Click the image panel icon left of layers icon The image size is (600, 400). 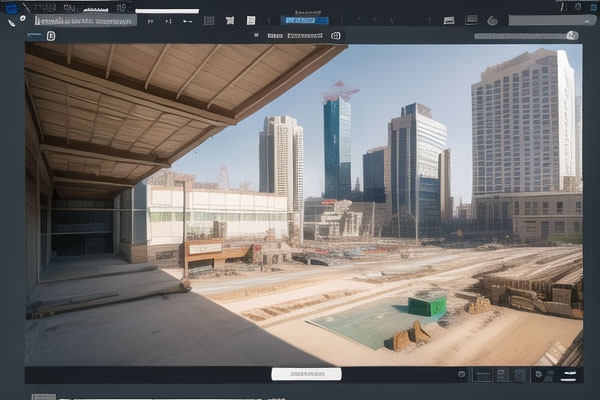448,20
